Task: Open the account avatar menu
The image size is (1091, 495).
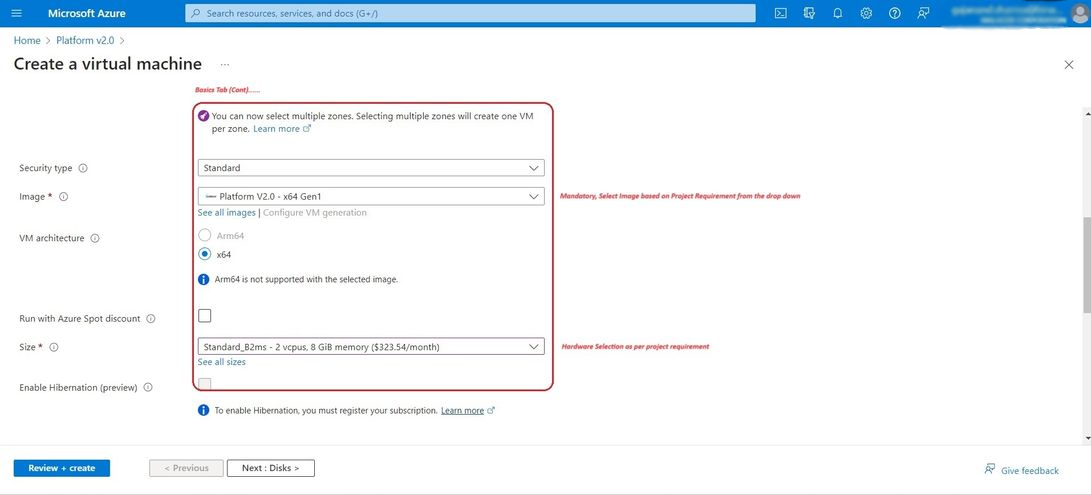Action: (x=1079, y=14)
